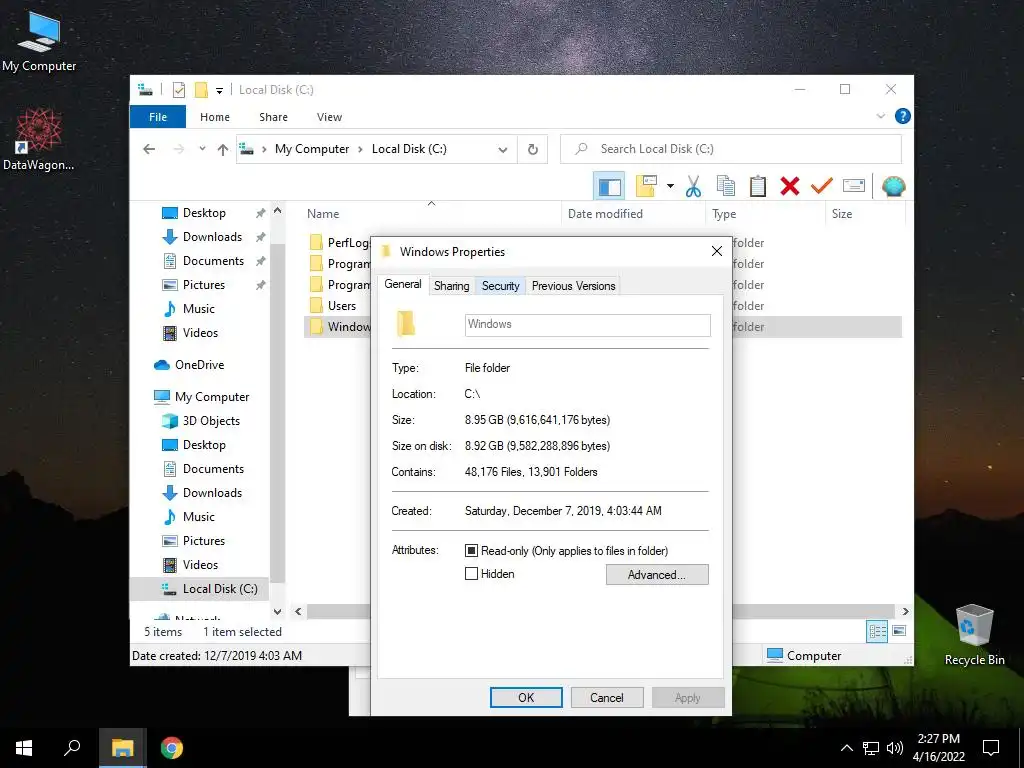Click the orange checkmark Properties icon
The width and height of the screenshot is (1024, 768).
click(822, 186)
